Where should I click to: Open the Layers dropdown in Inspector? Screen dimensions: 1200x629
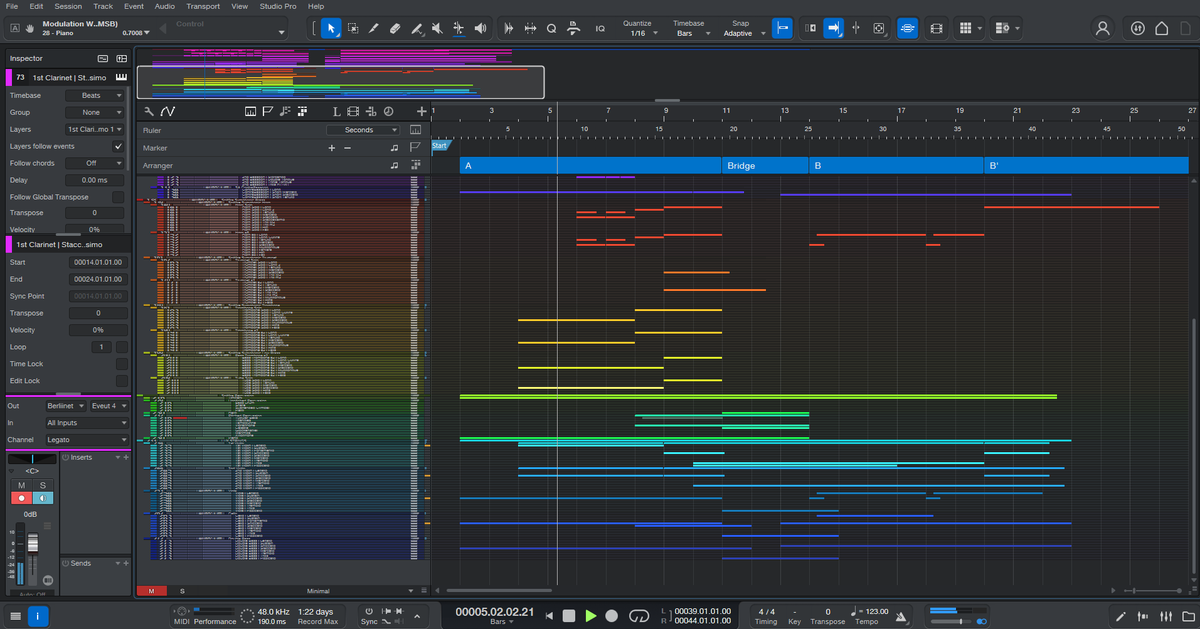point(95,130)
